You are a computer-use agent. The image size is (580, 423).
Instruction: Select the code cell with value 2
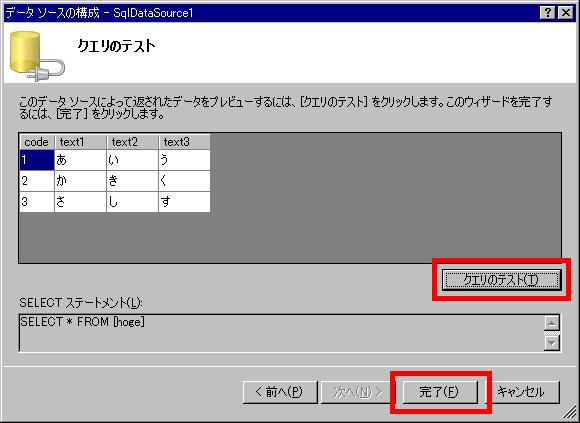point(37,181)
